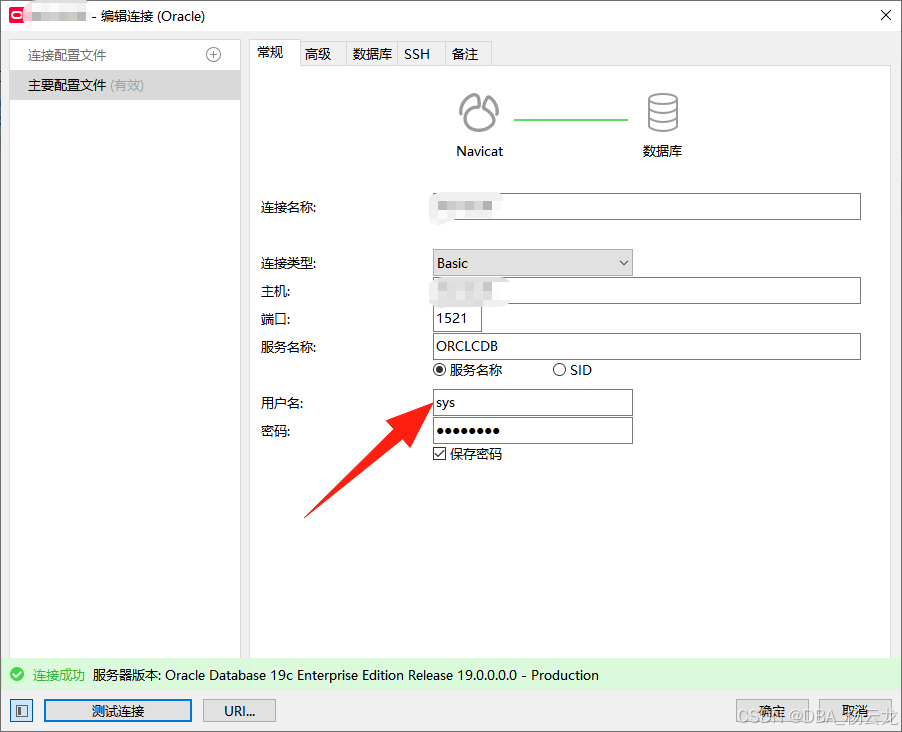
Task: Select the SID radio button
Action: coord(559,370)
